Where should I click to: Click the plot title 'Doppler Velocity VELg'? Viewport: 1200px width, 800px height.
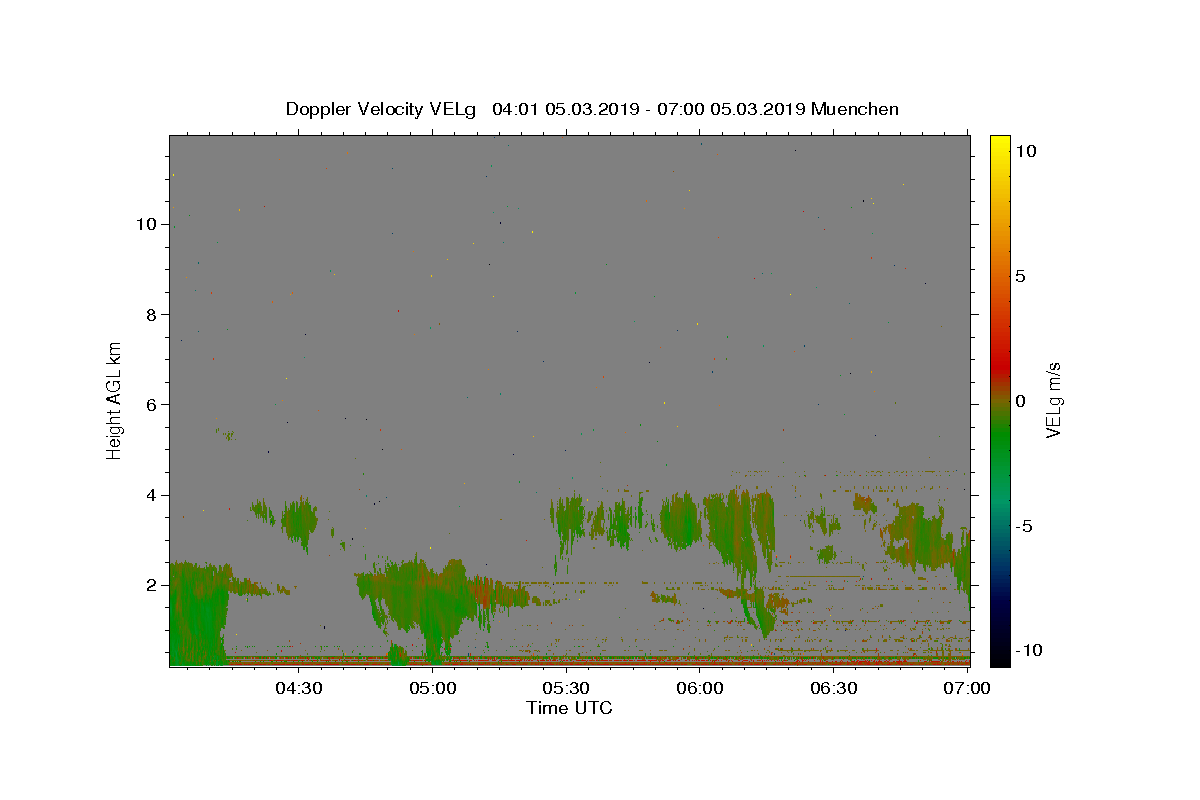[x=383, y=109]
